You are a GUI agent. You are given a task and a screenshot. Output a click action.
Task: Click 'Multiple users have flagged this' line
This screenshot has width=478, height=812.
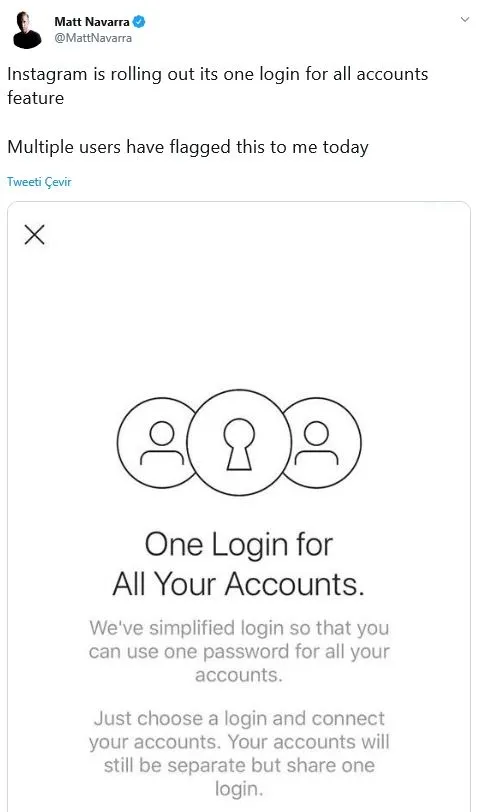[188, 148]
